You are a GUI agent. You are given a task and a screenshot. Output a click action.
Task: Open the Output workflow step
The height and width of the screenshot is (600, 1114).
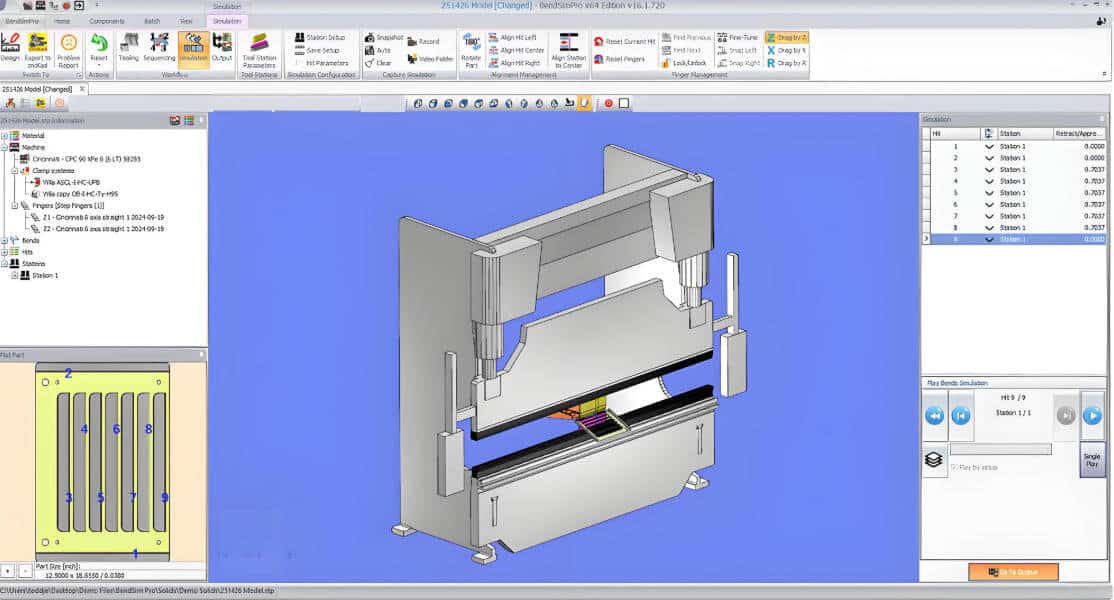222,48
